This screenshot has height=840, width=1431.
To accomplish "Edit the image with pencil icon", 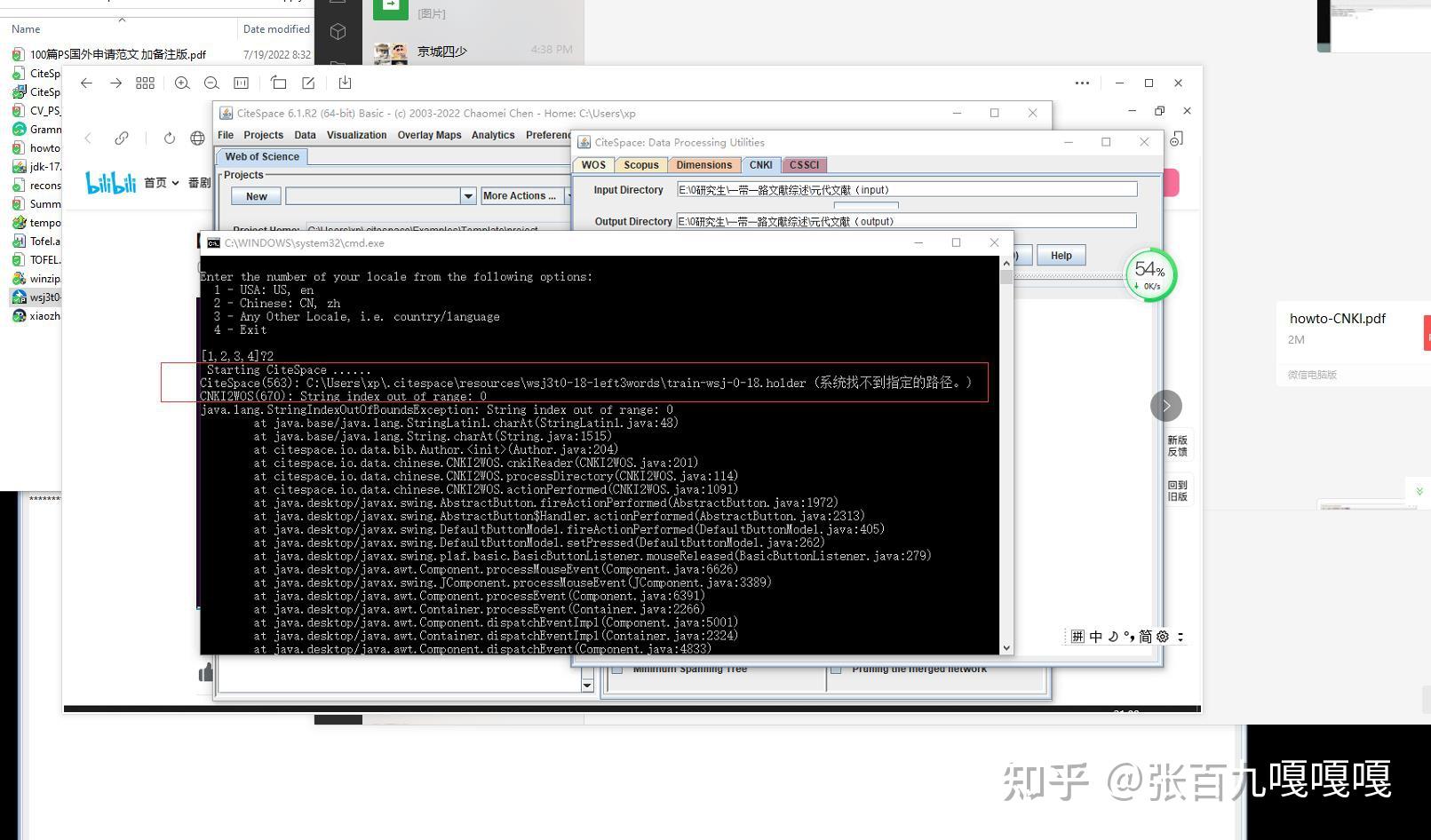I will point(308,83).
